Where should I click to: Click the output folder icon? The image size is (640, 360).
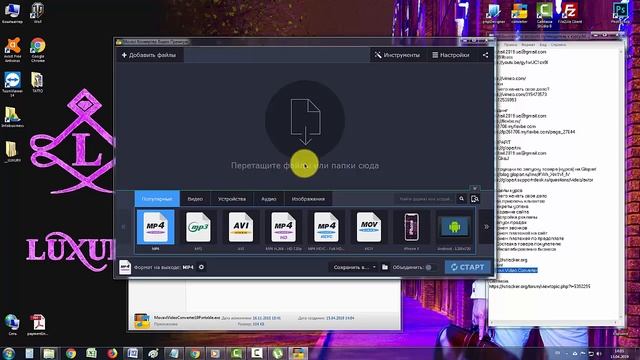pyautogui.click(x=385, y=267)
